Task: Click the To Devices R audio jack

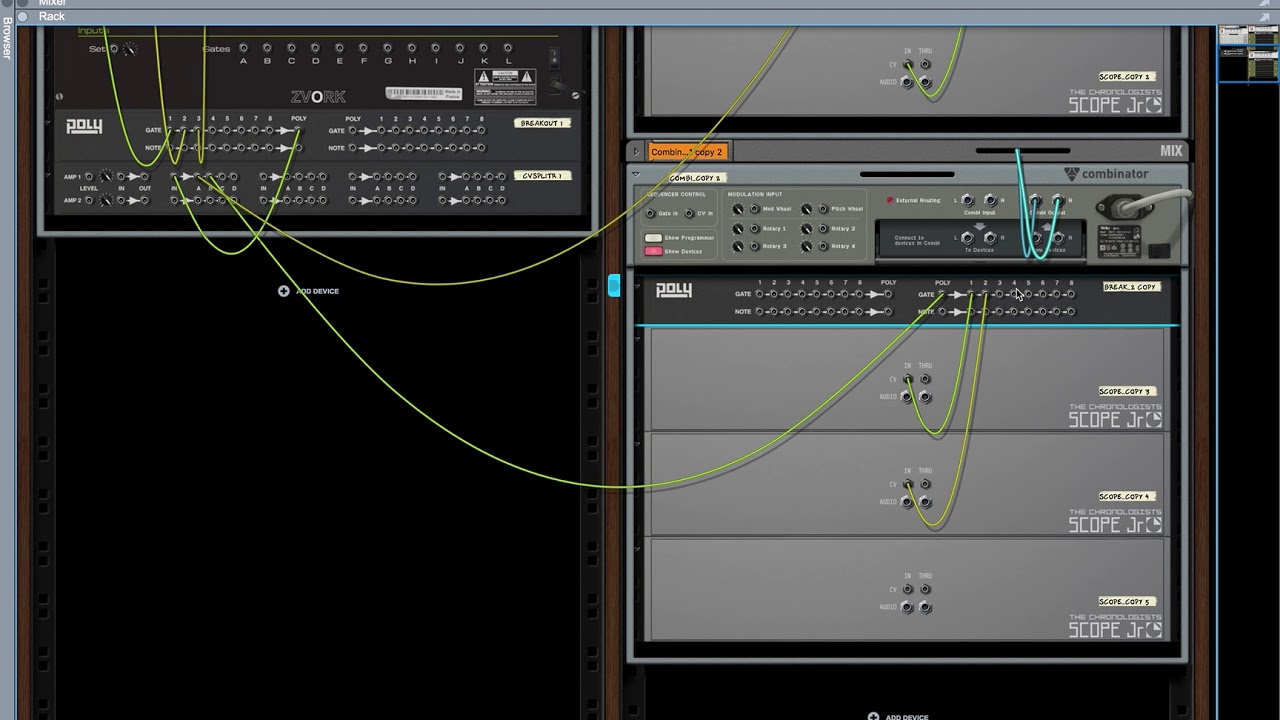Action: [x=990, y=237]
